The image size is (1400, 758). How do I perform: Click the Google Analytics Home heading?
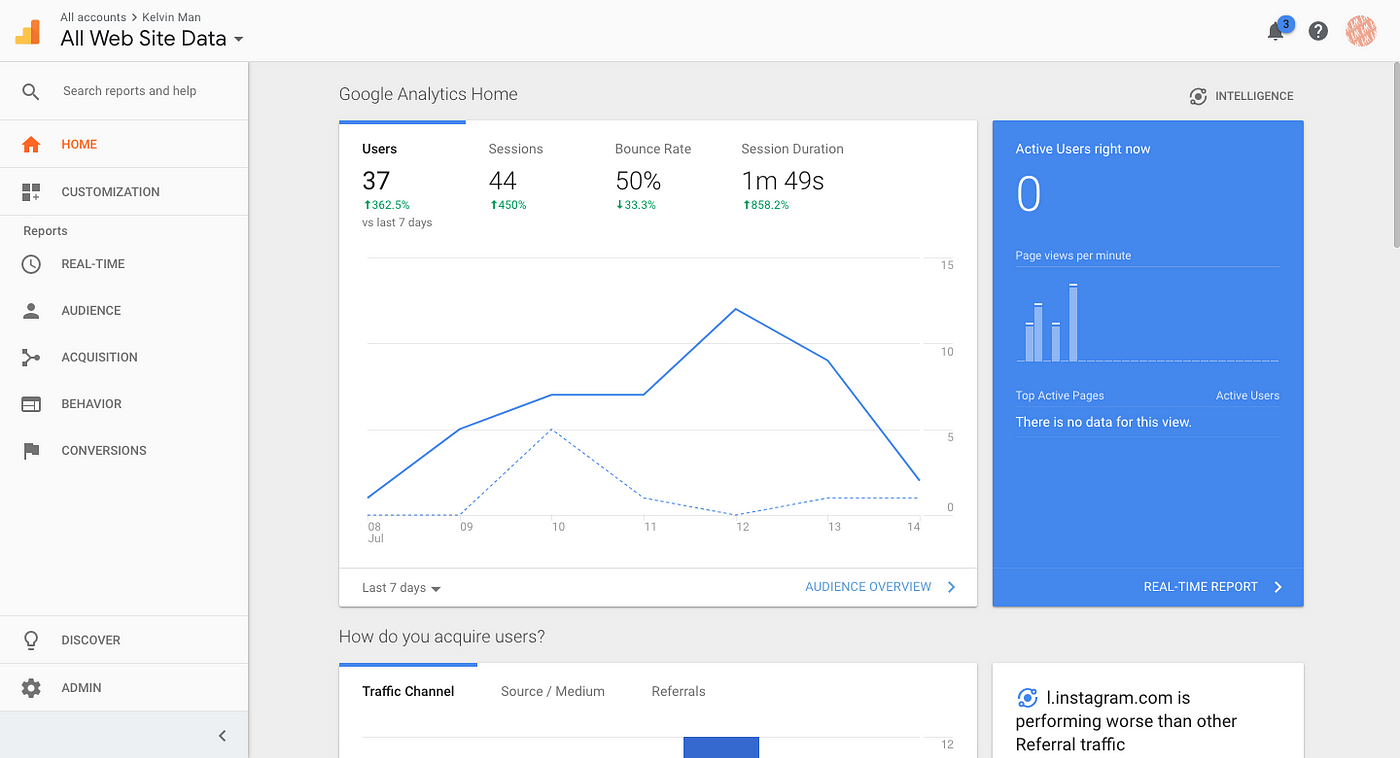coord(428,94)
